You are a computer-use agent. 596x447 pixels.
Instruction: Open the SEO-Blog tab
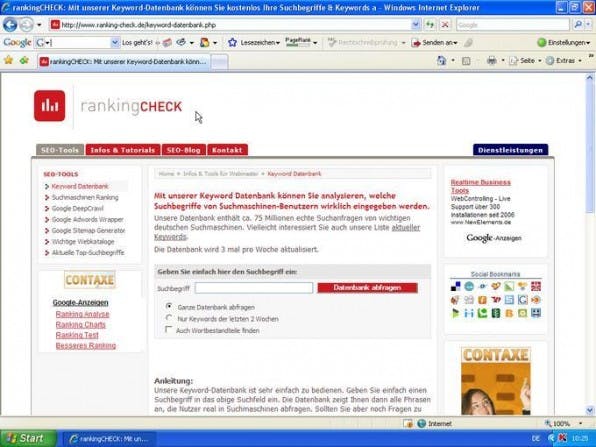click(184, 150)
